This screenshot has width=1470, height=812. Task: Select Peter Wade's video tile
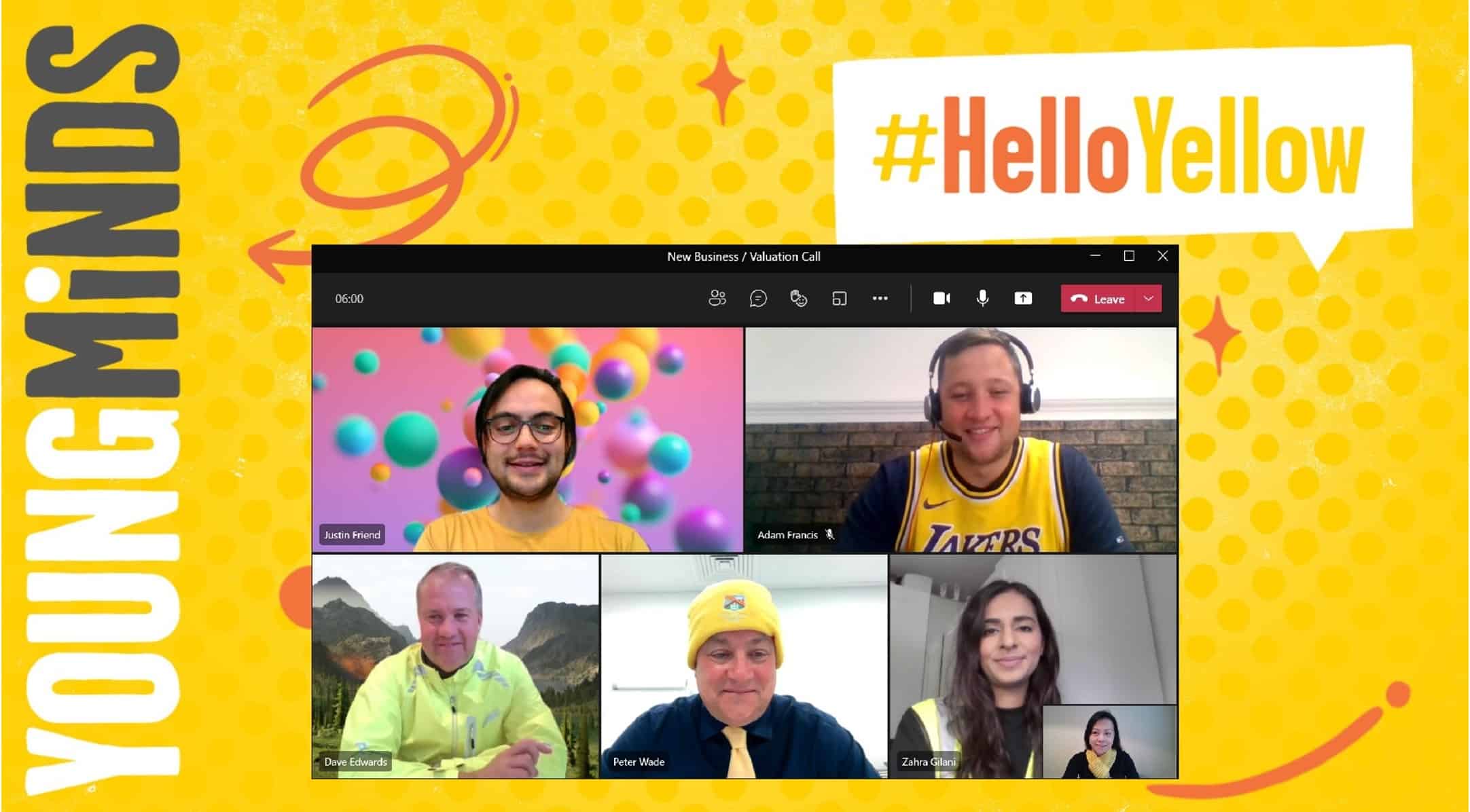point(744,667)
